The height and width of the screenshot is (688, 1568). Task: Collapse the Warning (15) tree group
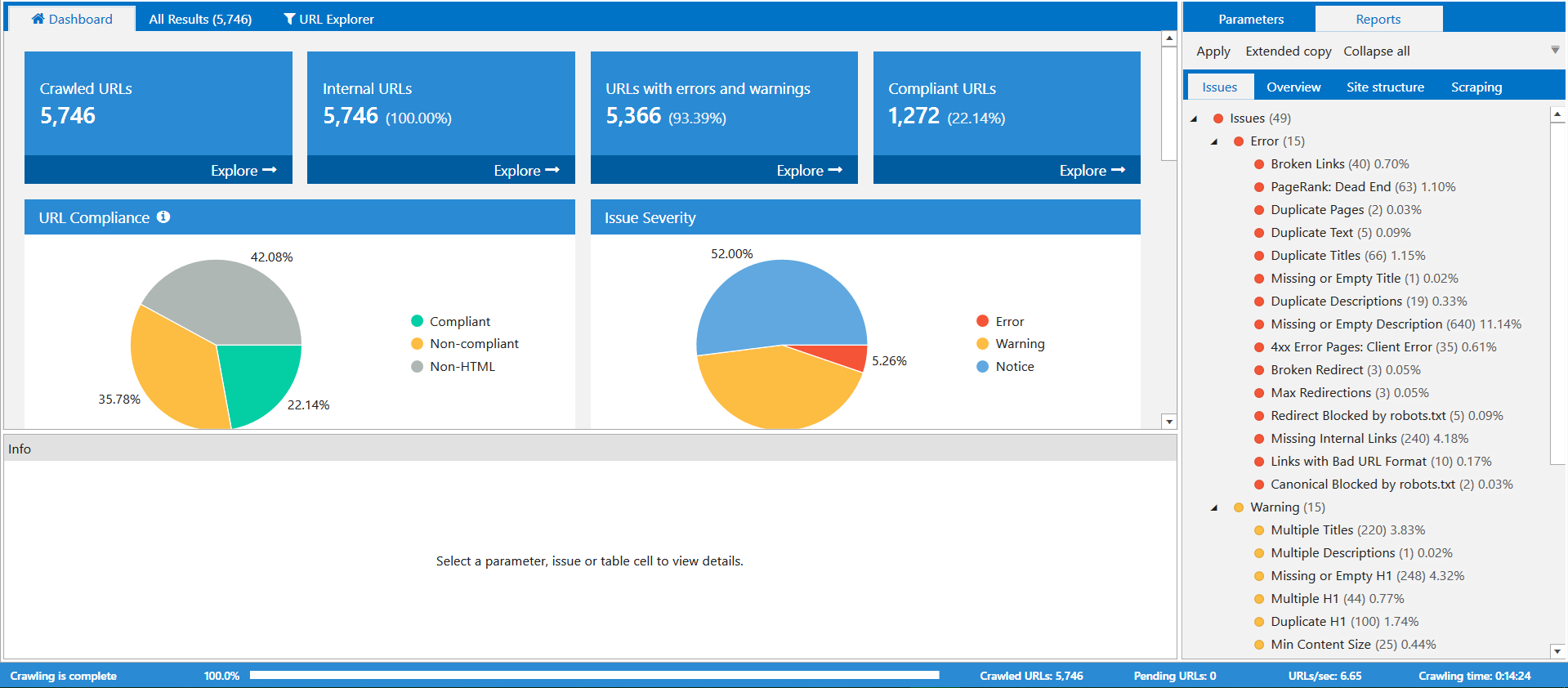coord(1214,508)
